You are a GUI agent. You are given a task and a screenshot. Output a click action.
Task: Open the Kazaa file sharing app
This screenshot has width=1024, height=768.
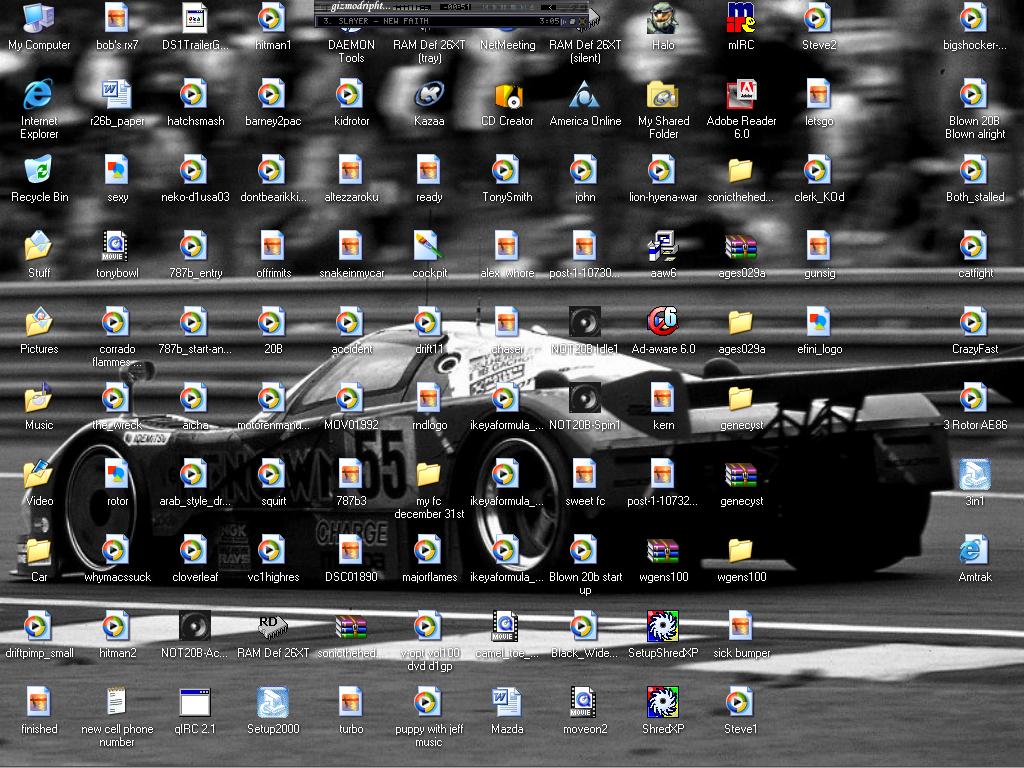(x=429, y=95)
